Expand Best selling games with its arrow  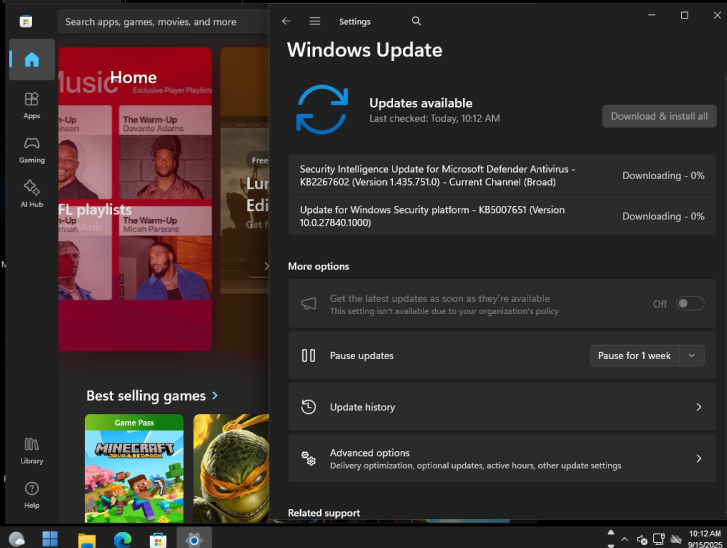[215, 395]
